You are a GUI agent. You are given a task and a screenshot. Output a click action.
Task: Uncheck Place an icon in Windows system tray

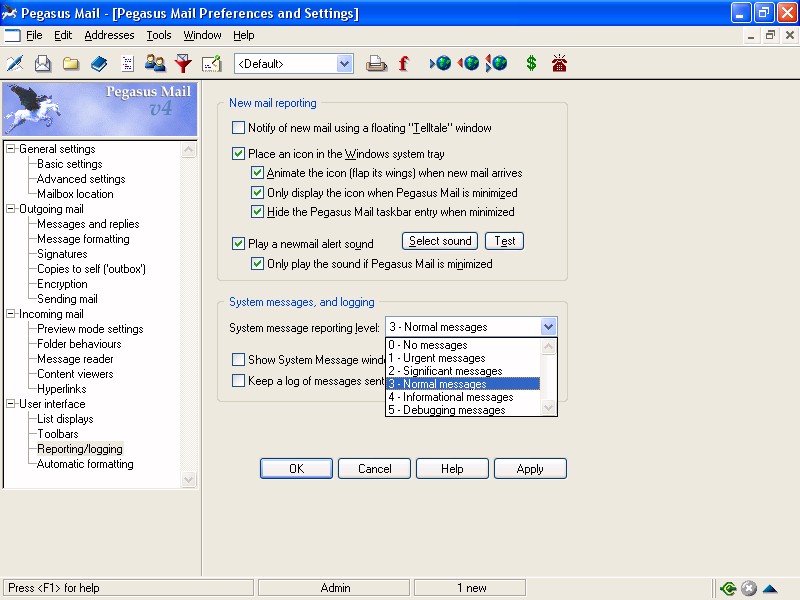pos(238,154)
